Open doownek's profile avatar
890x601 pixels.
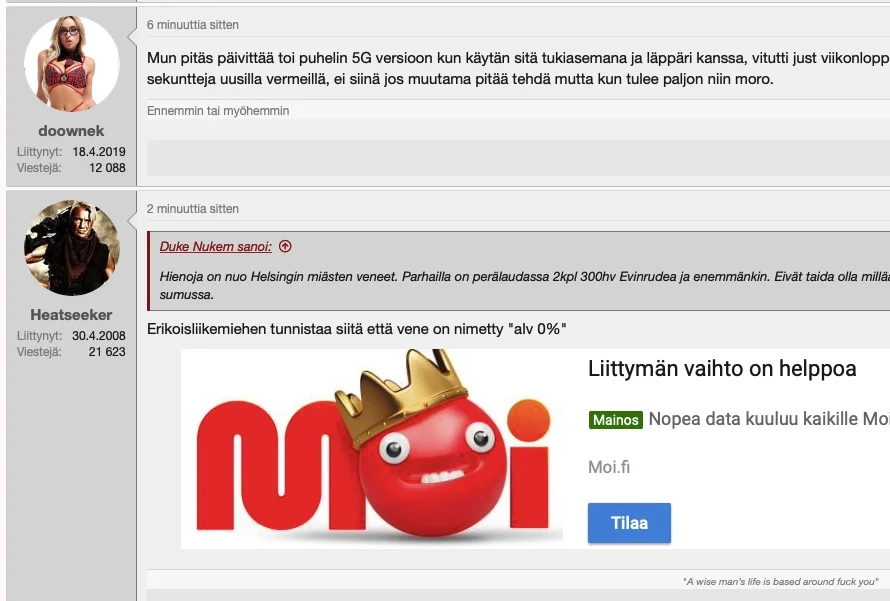tap(72, 64)
